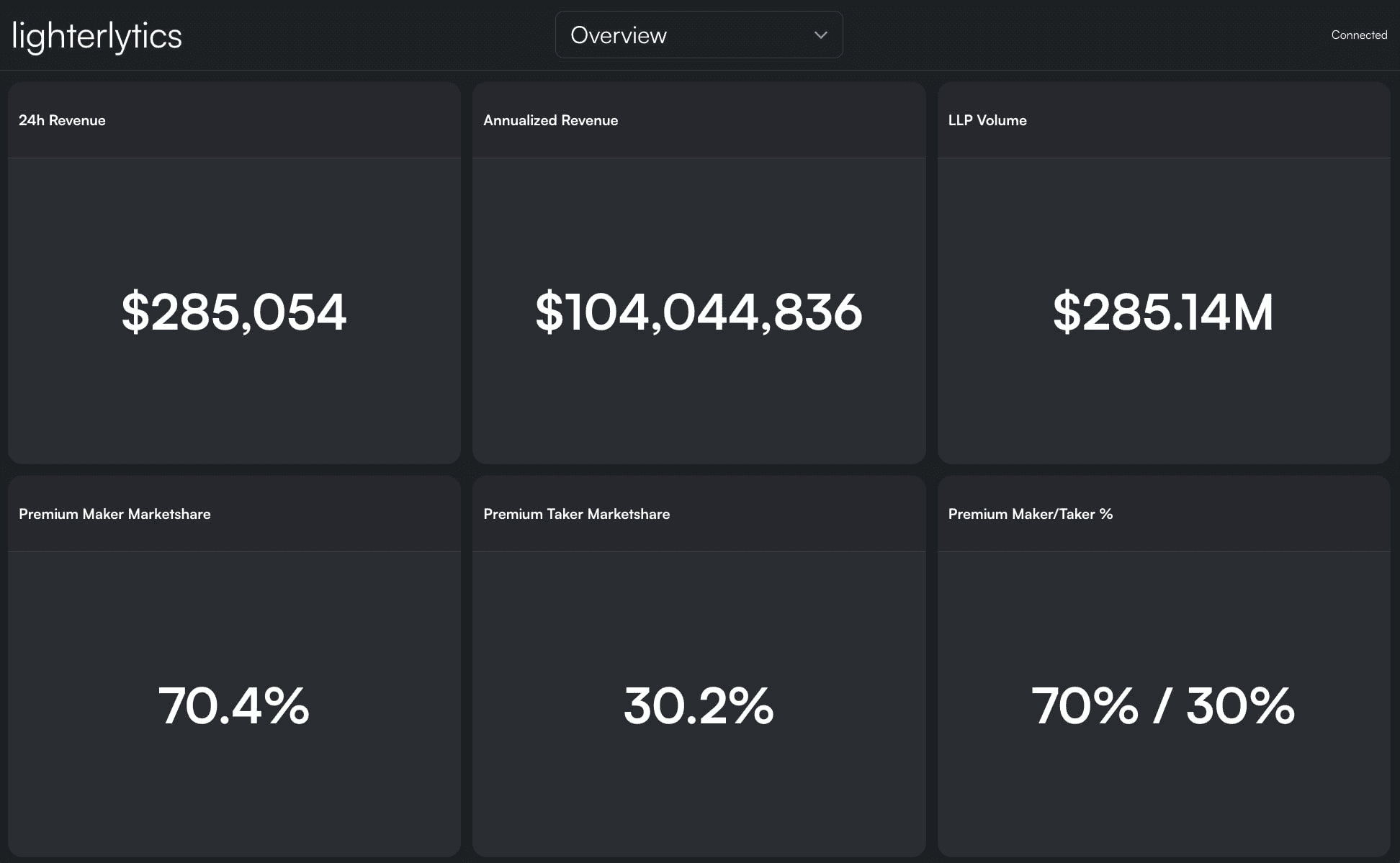Viewport: 1400px width, 863px height.
Task: Select the $285,054 revenue value
Action: click(x=234, y=312)
